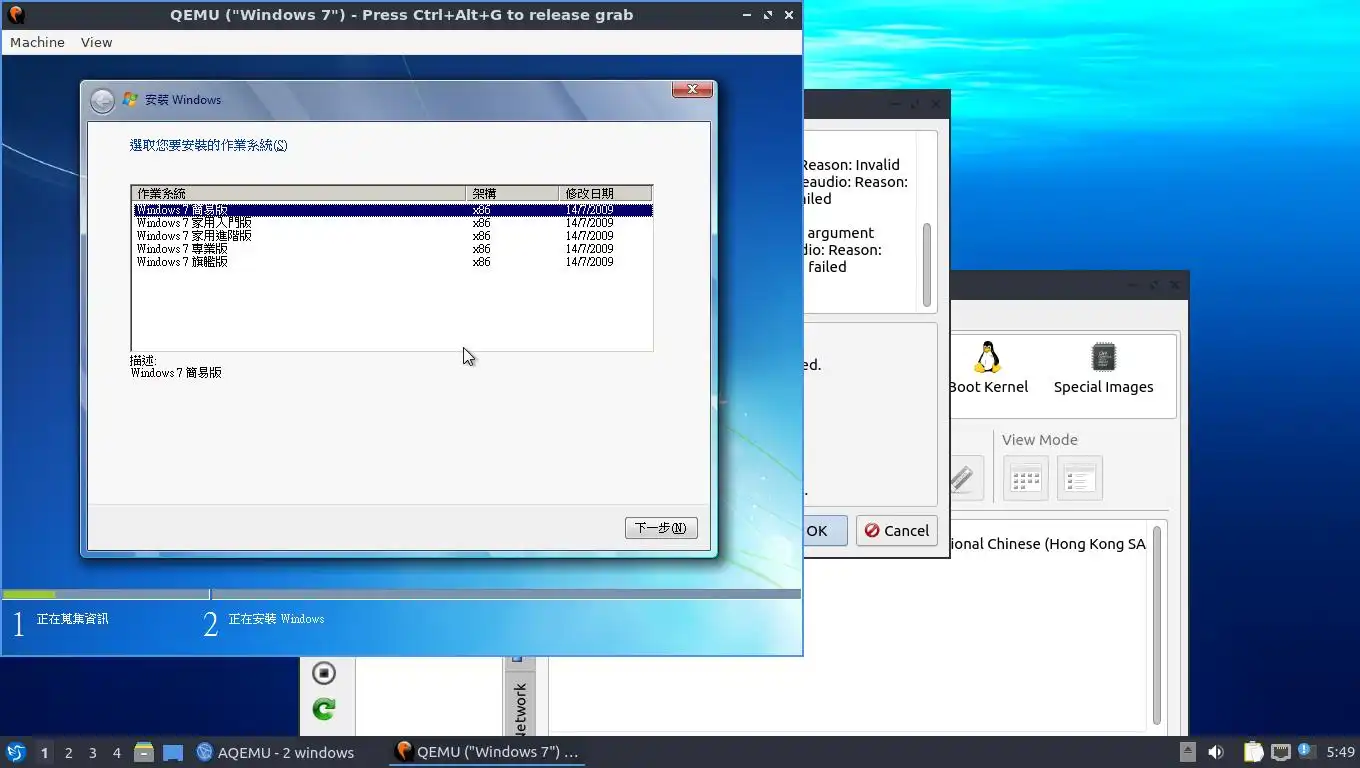
Task: Maximize the QEMU Windows 7 window
Action: coord(767,15)
